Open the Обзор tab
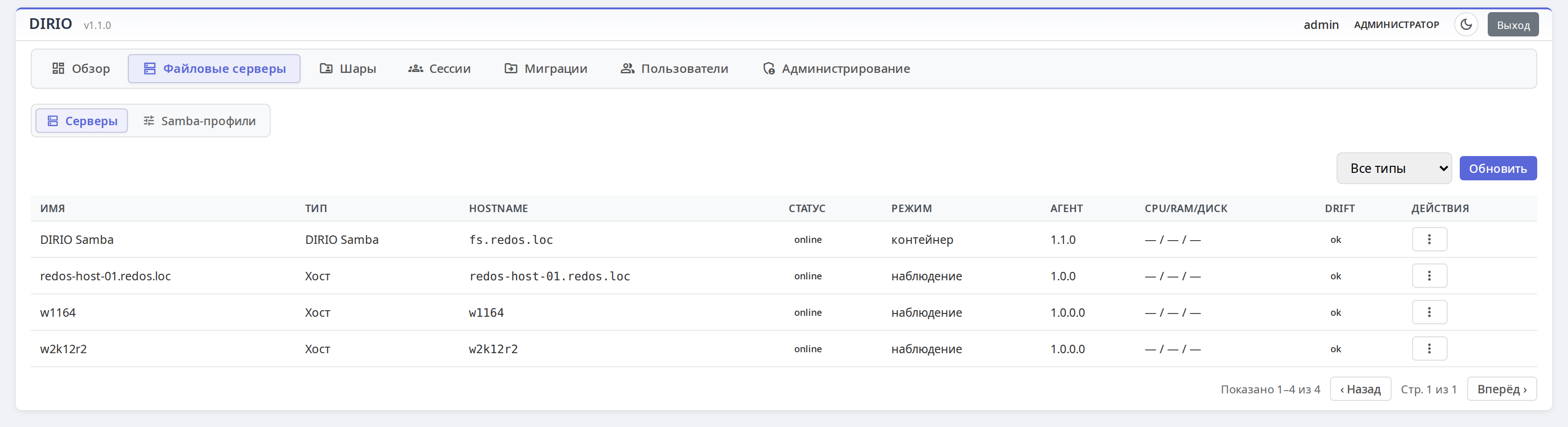1568x427 pixels. tap(81, 68)
